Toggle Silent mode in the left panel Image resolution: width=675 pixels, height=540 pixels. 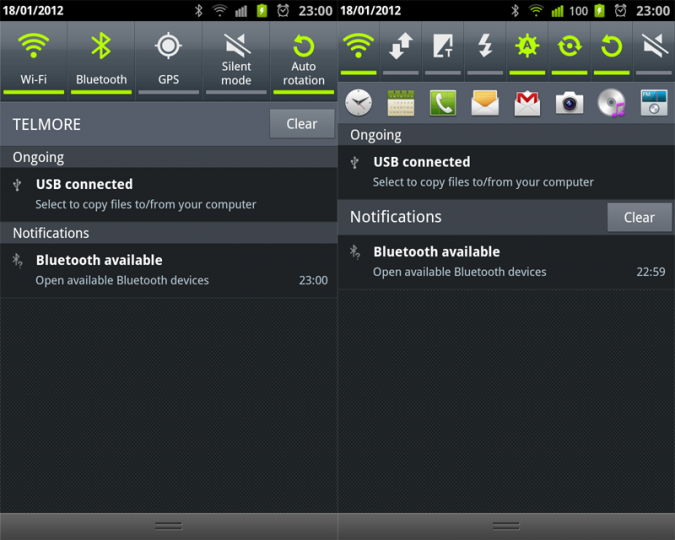tap(236, 61)
